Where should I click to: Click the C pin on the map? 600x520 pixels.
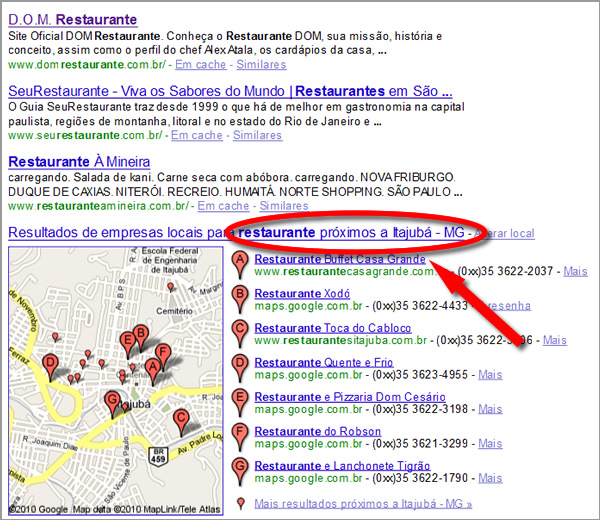pyautogui.click(x=180, y=419)
